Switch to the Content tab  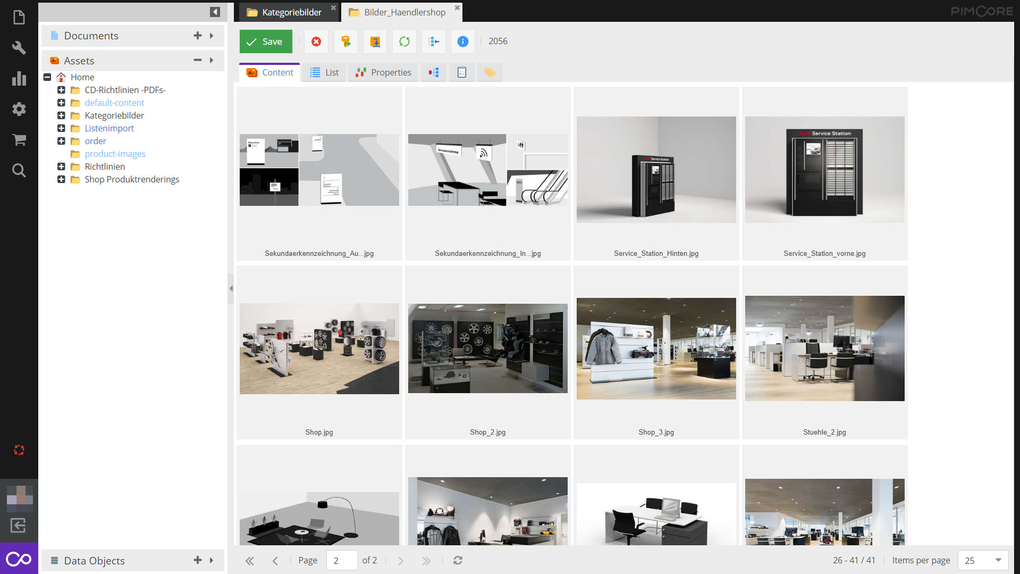(x=270, y=72)
